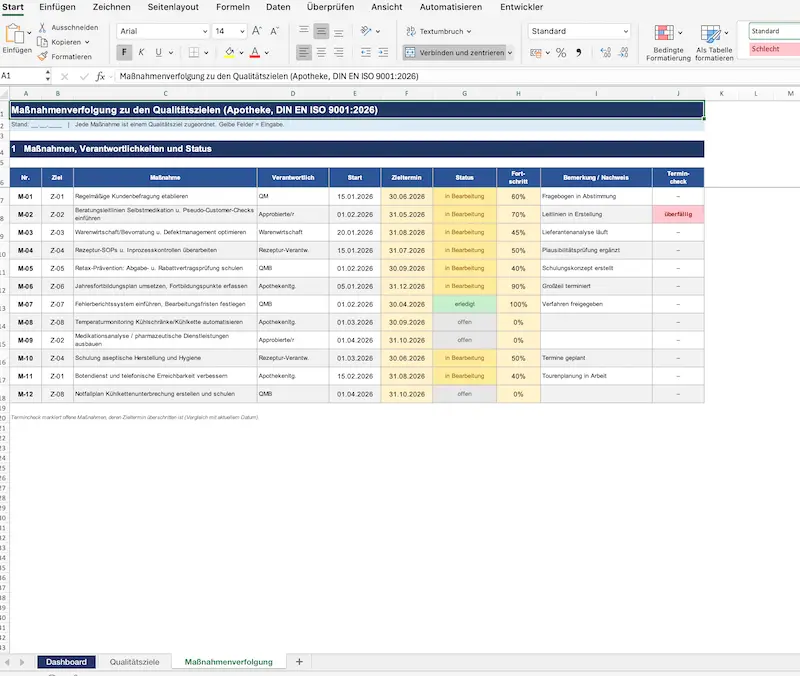Toggle bold formatting F button
The width and height of the screenshot is (800, 676).
click(x=124, y=52)
